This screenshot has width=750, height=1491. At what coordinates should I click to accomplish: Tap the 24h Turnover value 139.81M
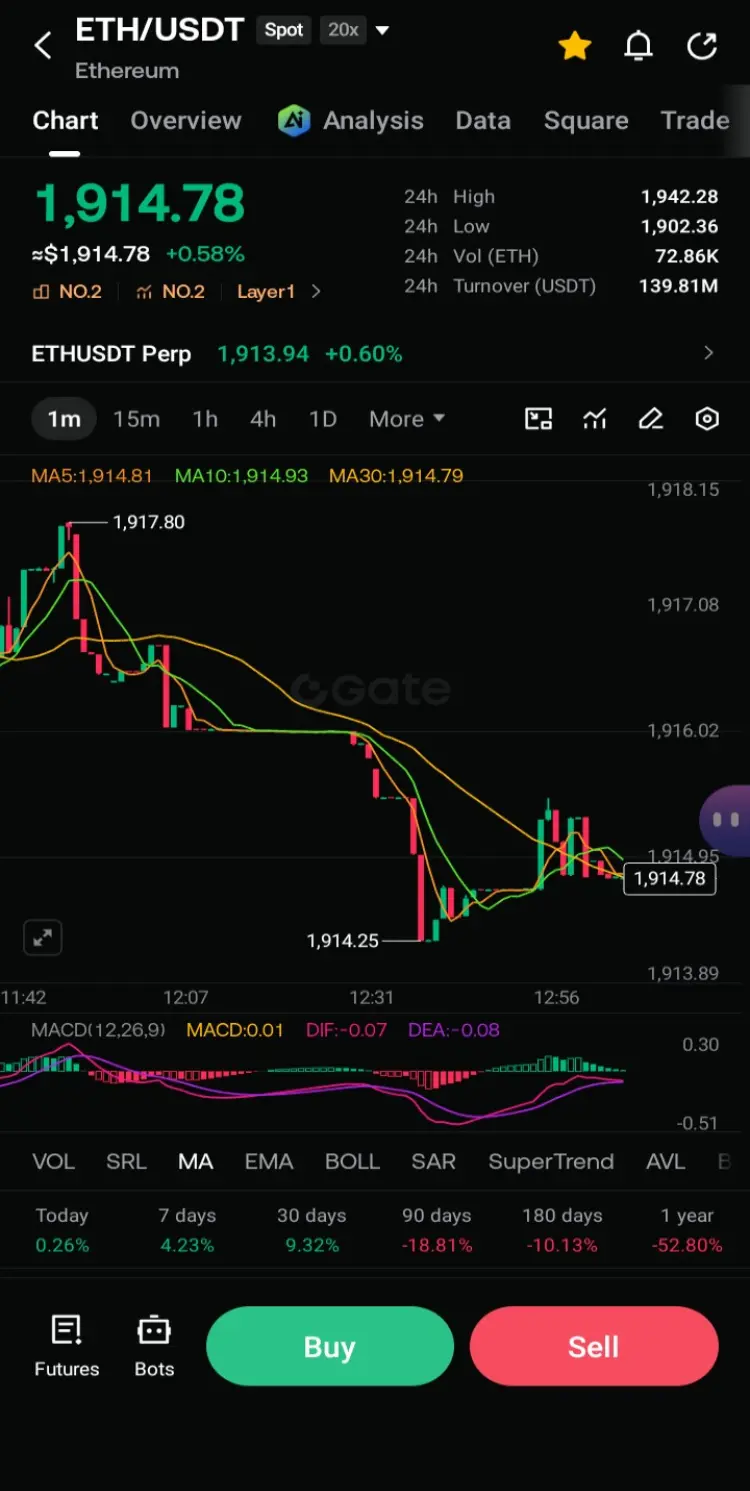pos(679,287)
